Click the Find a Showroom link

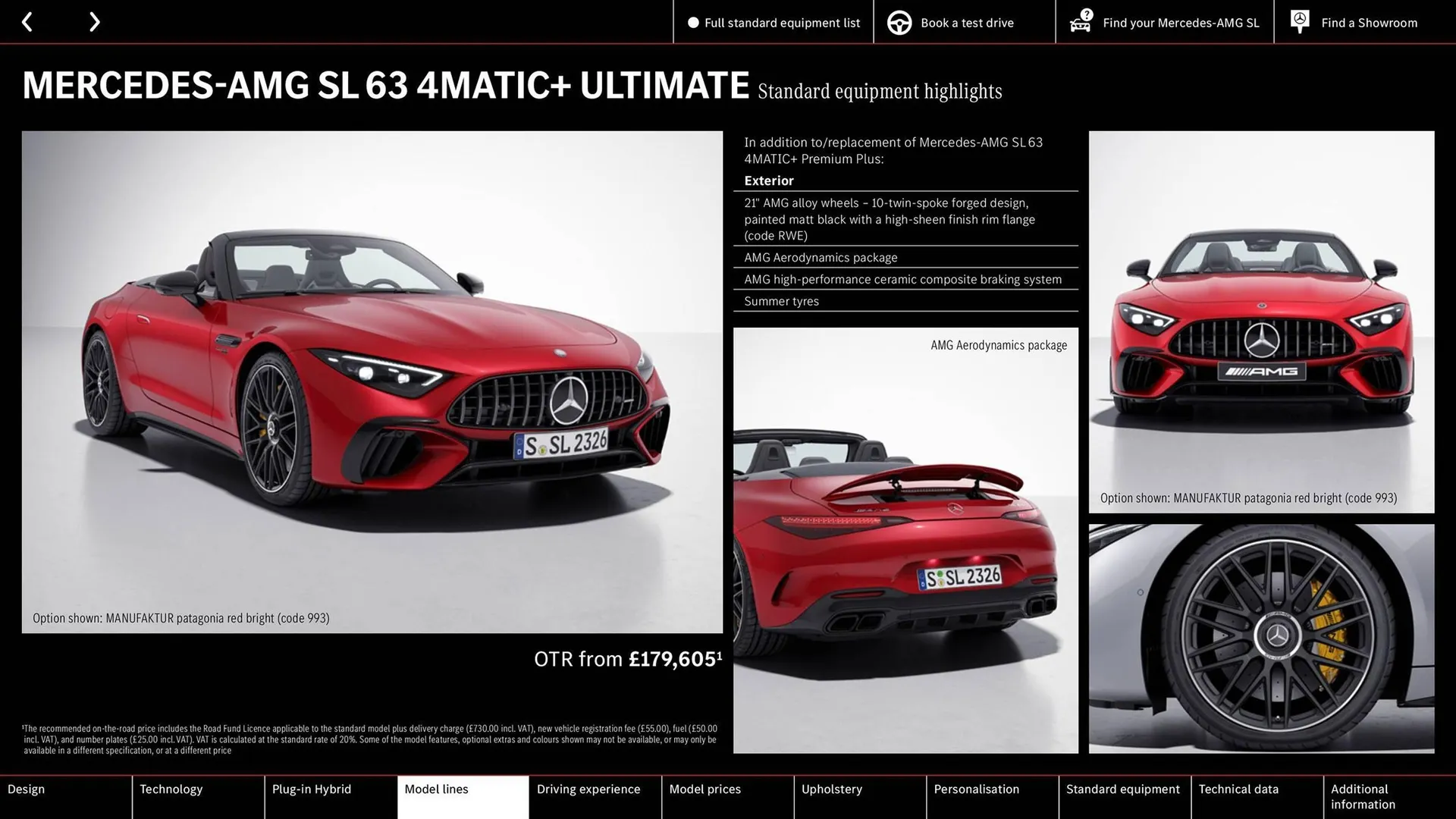[x=1369, y=22]
